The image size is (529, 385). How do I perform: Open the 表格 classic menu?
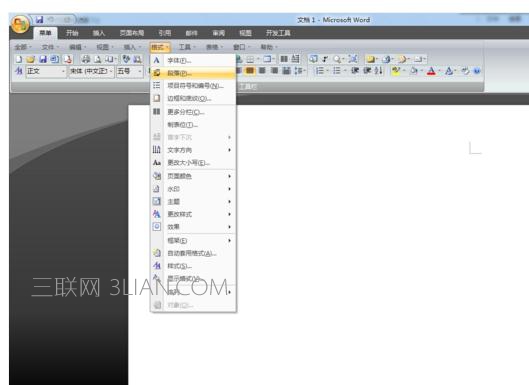[214, 47]
